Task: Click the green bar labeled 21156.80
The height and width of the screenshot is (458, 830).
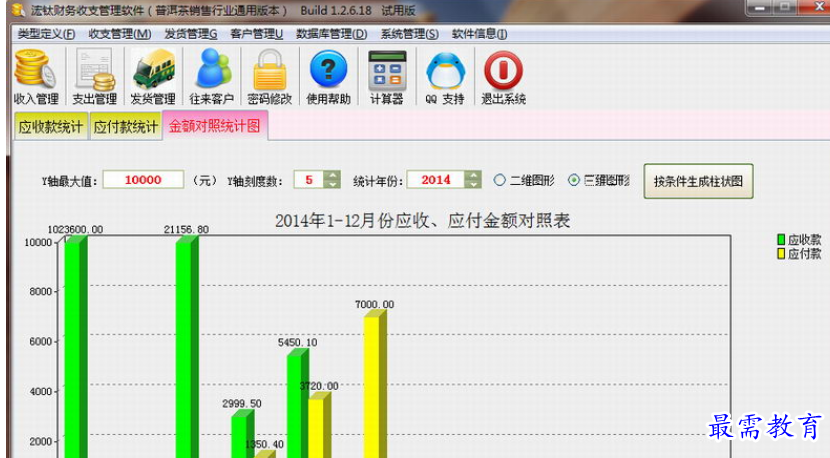Action: tap(187, 347)
